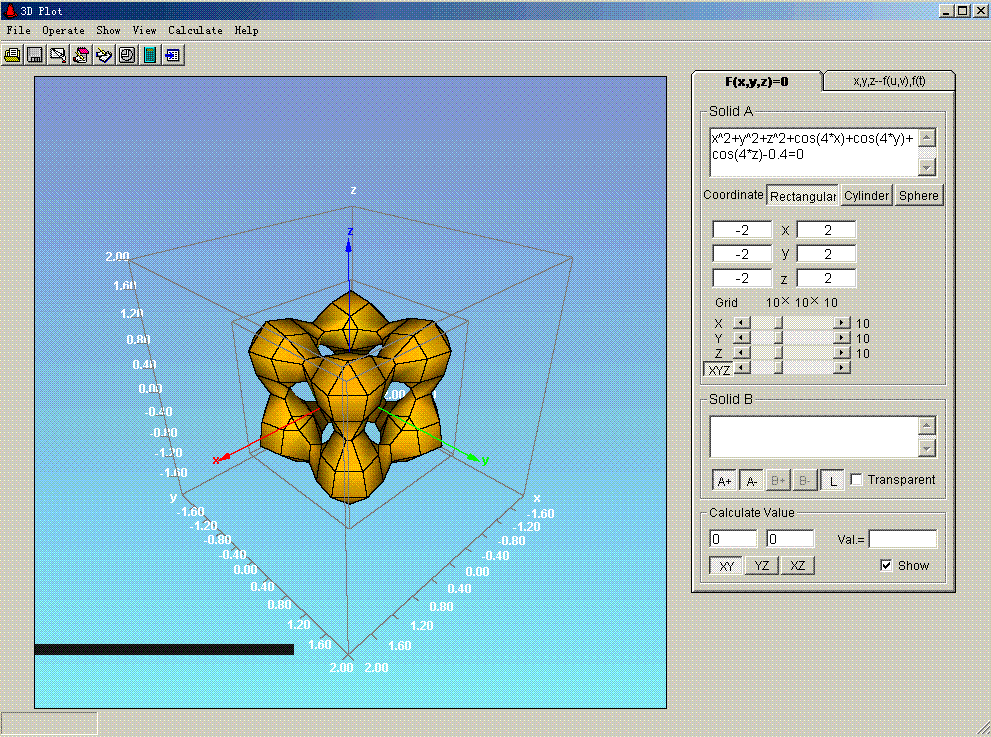Viewport: 991px width, 737px height.
Task: Click the XYZ grid right arrow
Action: pos(842,367)
